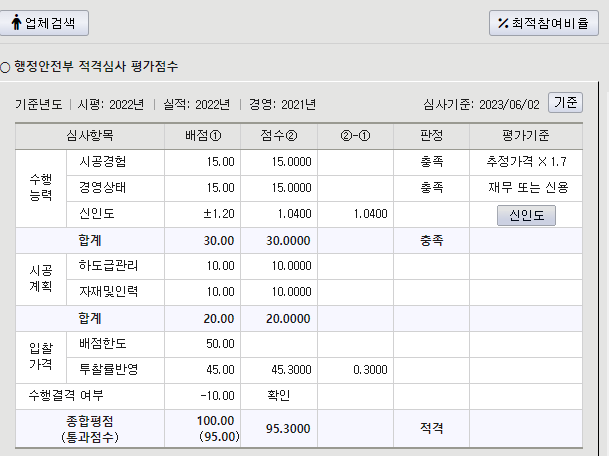This screenshot has width=609, height=456.
Task: Click the 20.0000 subtotal score
Action: click(x=288, y=319)
